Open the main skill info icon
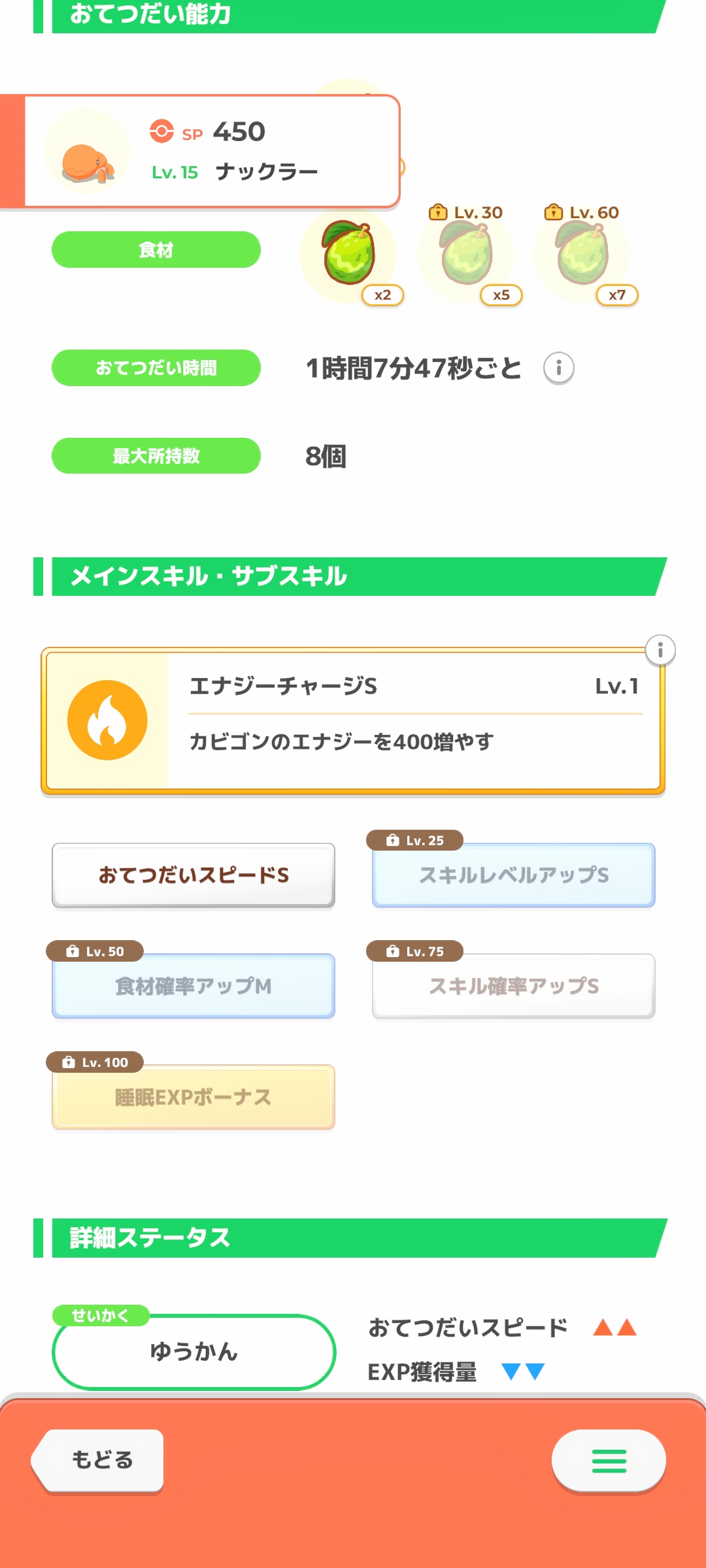Viewport: 706px width, 1568px height. (660, 650)
